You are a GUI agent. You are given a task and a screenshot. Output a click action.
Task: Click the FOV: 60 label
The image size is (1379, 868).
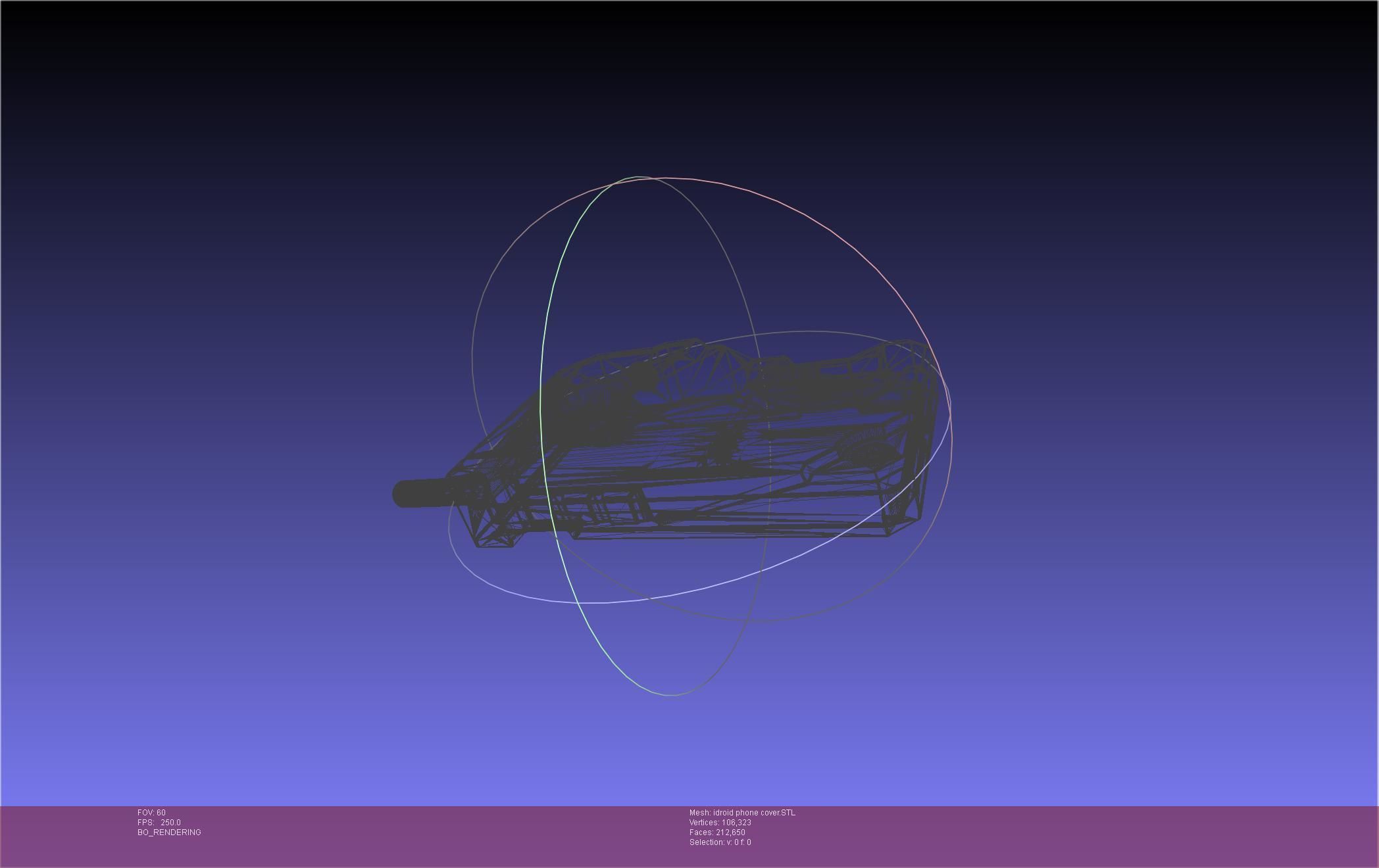tap(151, 813)
